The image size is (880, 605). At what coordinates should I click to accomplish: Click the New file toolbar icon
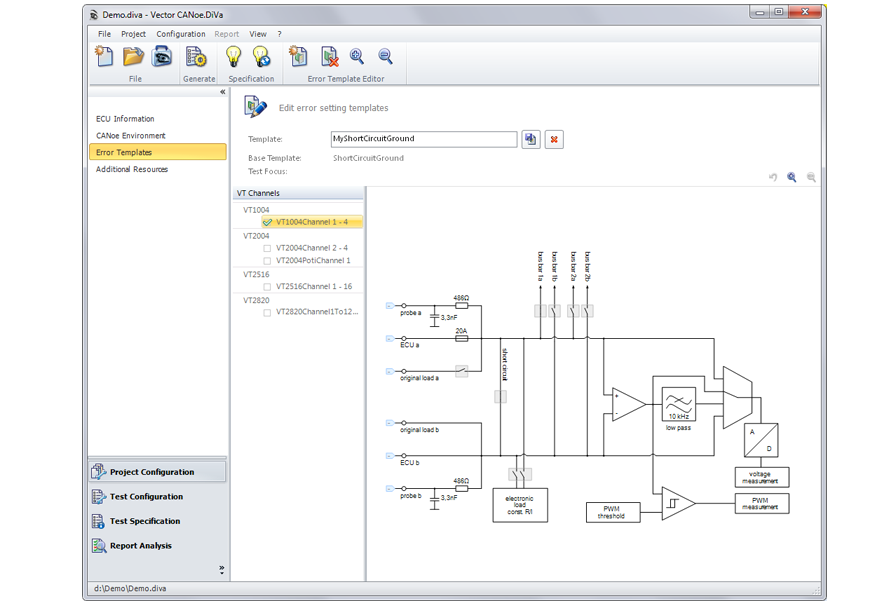pos(104,57)
